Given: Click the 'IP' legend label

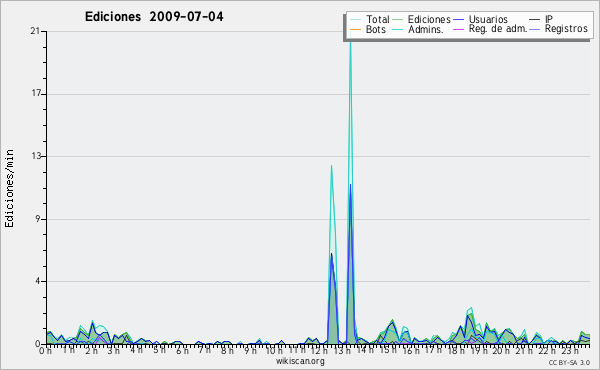Looking at the screenshot, I should click(549, 19).
